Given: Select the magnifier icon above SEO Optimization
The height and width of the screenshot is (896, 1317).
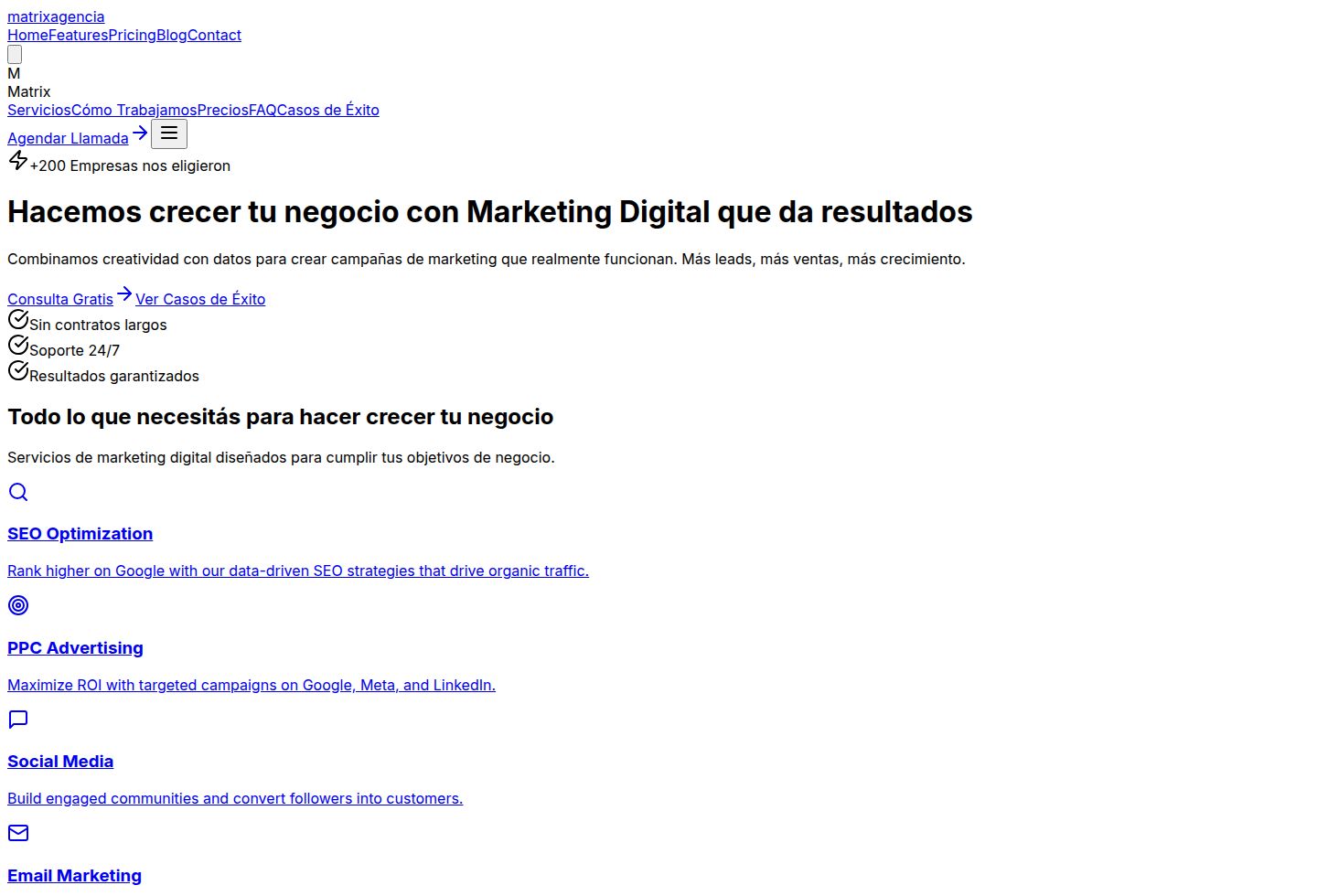Looking at the screenshot, I should click(17, 493).
